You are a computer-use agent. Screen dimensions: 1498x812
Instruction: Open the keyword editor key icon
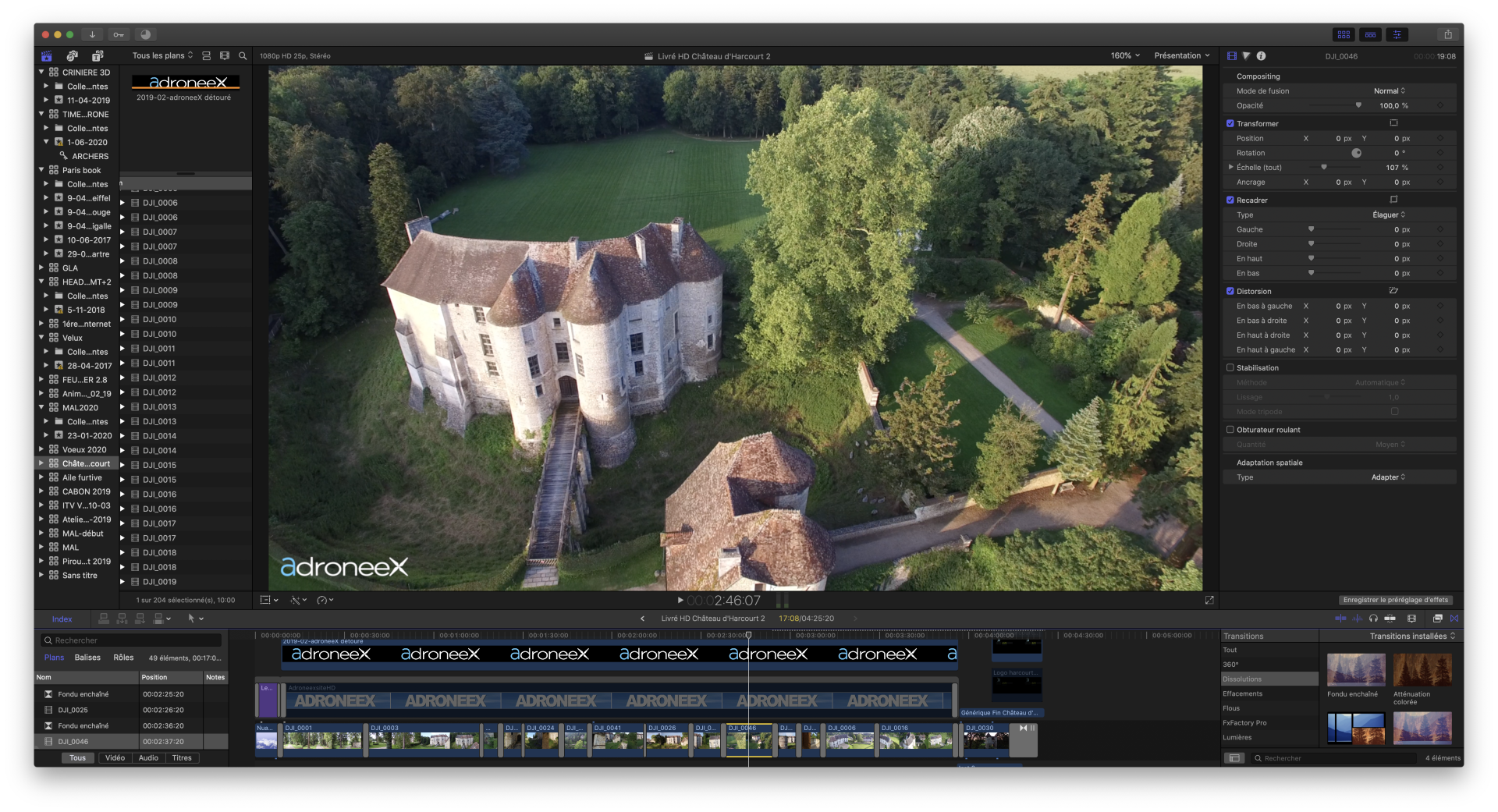[x=118, y=34]
